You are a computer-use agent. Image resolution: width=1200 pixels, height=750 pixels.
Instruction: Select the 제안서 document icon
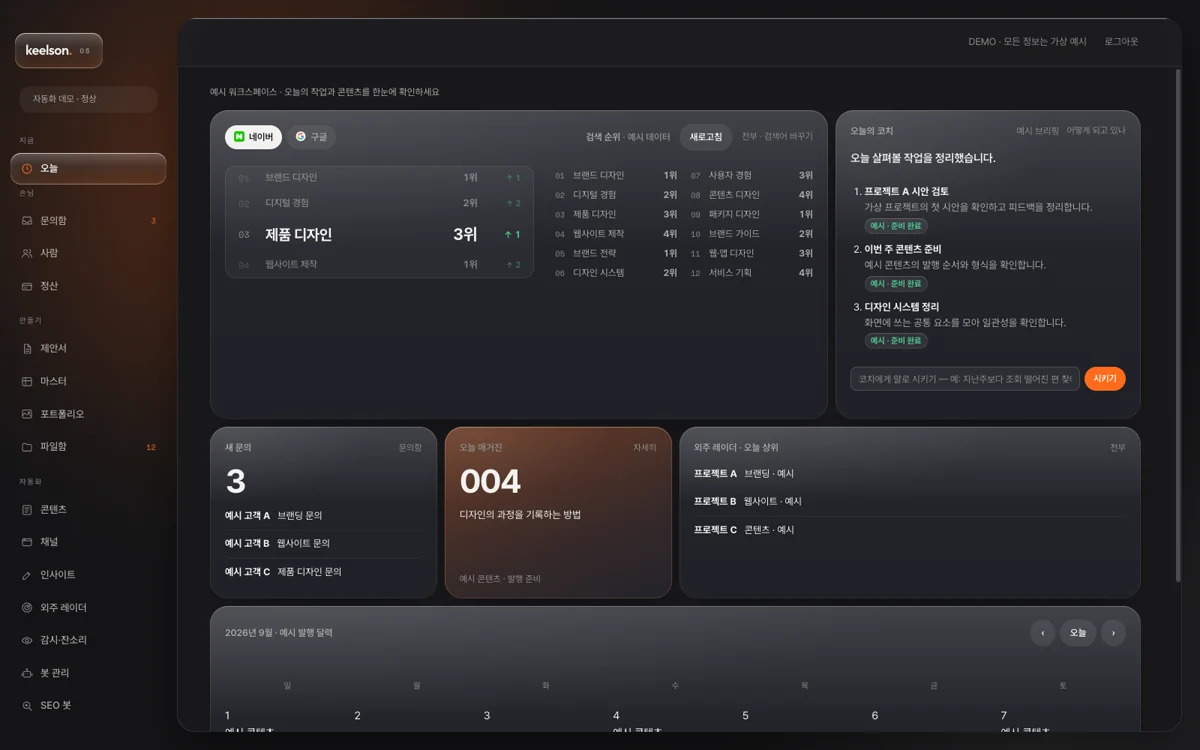click(27, 349)
